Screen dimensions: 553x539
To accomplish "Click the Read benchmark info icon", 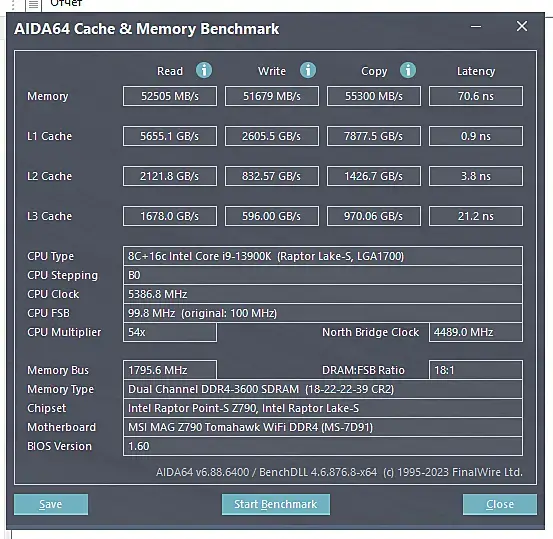I will point(204,70).
